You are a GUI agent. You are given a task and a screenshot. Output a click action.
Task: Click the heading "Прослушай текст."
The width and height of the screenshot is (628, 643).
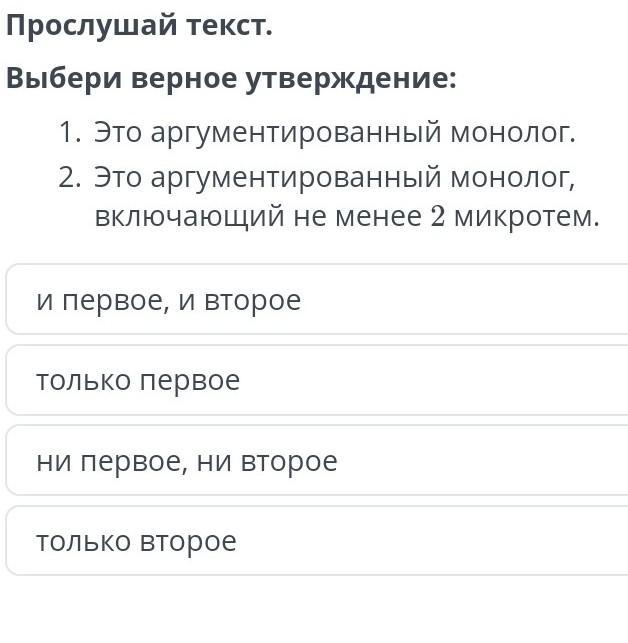coord(139,27)
